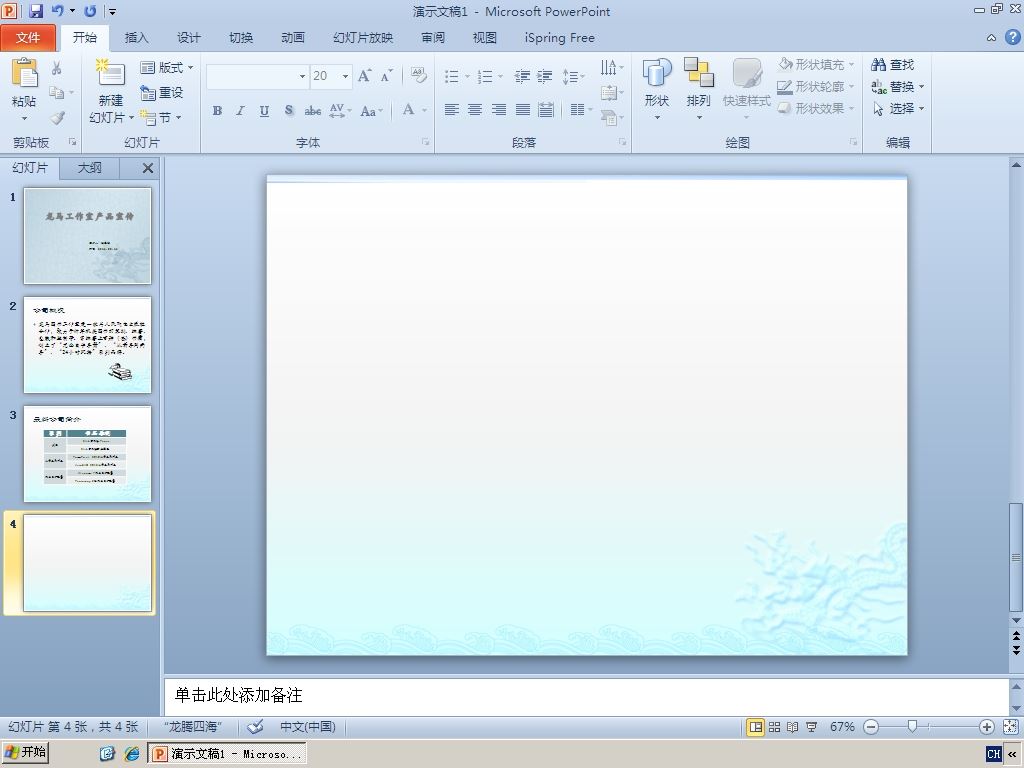The height and width of the screenshot is (768, 1024).
Task: Open Change Case Aa dropdown
Action: (x=371, y=110)
